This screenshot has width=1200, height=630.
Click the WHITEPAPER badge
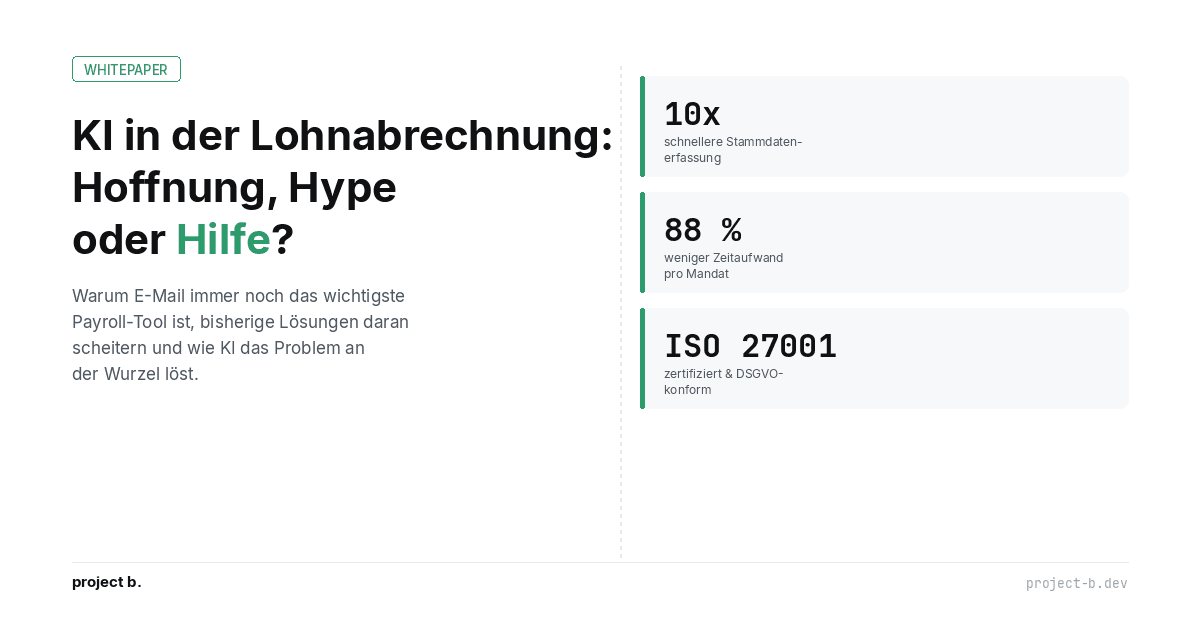126,69
